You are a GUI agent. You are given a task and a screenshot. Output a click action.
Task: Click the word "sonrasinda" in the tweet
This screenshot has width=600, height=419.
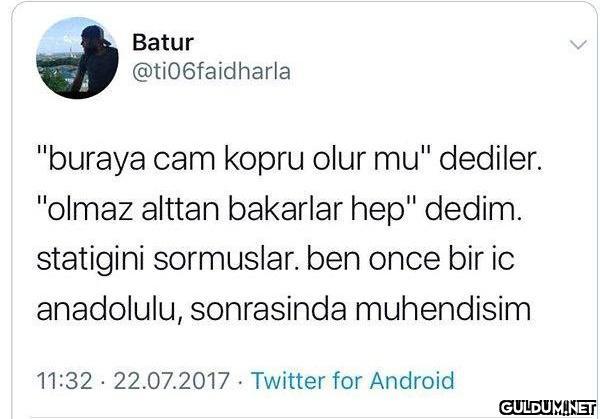point(268,308)
